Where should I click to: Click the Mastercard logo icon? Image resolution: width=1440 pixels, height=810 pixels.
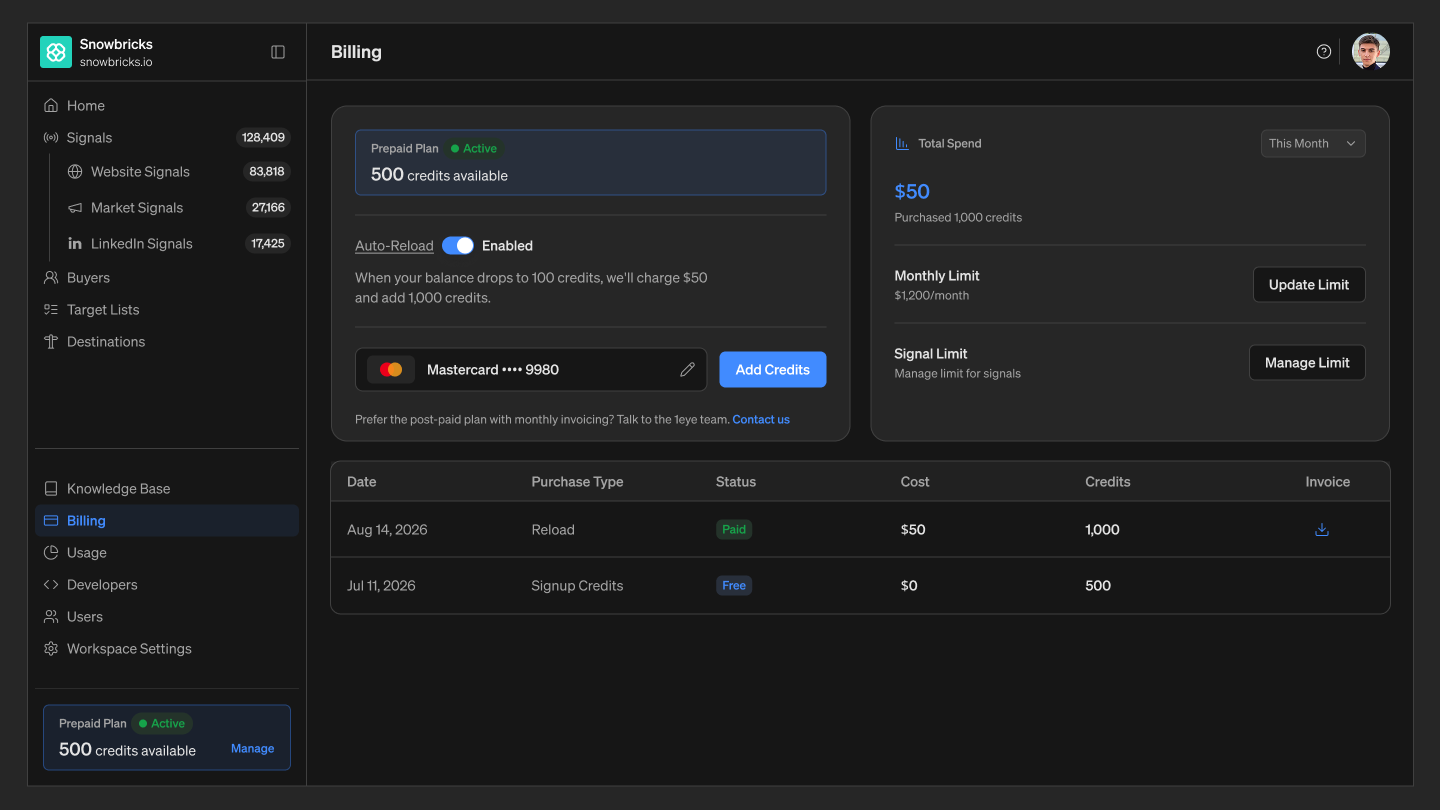(x=391, y=370)
